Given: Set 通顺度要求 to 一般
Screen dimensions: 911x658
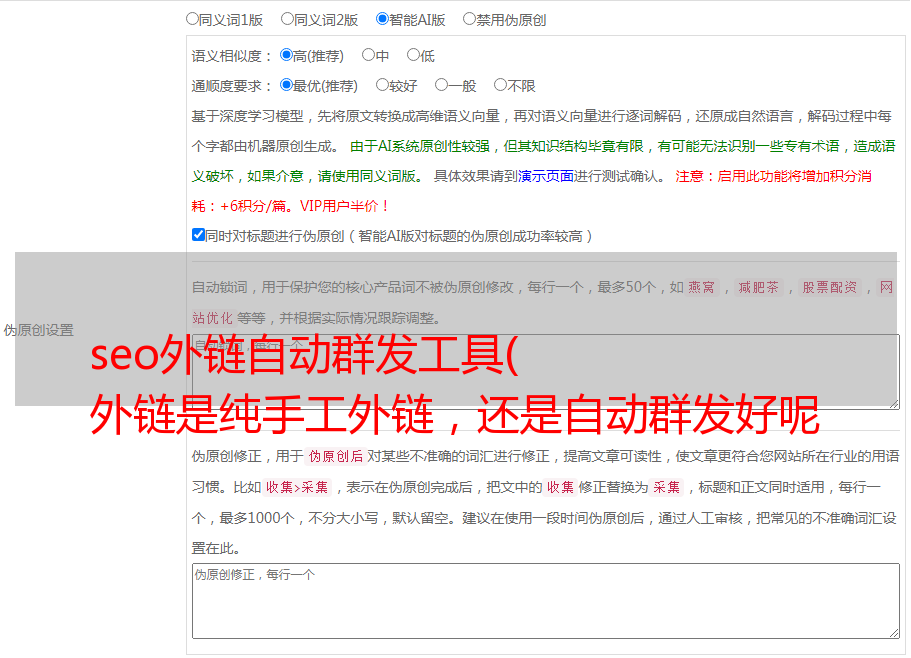Looking at the screenshot, I should (x=441, y=85).
